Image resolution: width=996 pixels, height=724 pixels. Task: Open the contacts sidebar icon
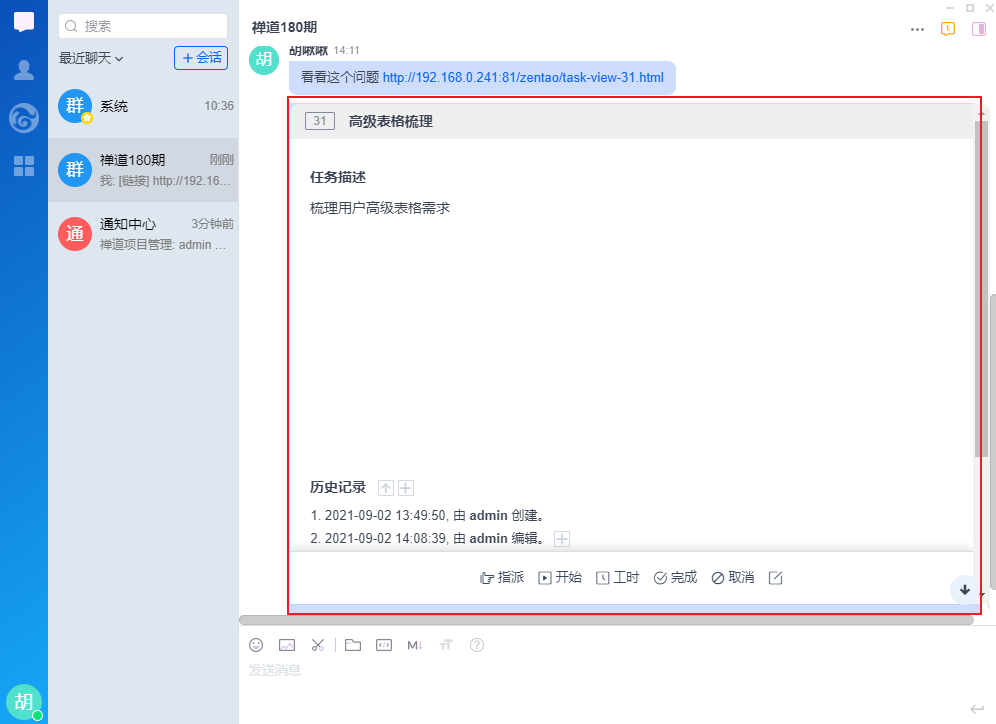point(24,70)
